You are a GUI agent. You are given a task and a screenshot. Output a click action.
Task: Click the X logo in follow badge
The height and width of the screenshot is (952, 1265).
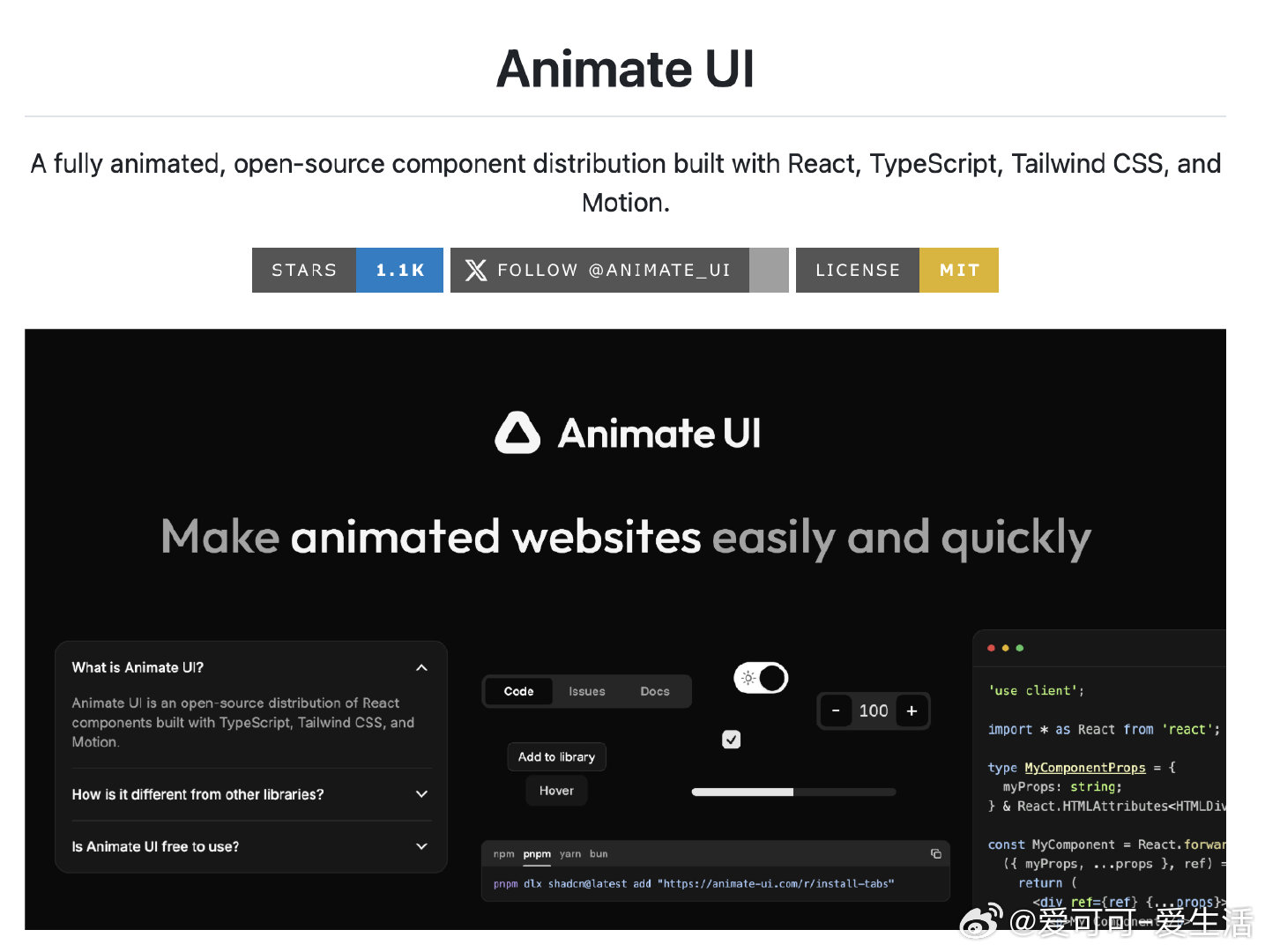[x=476, y=270]
